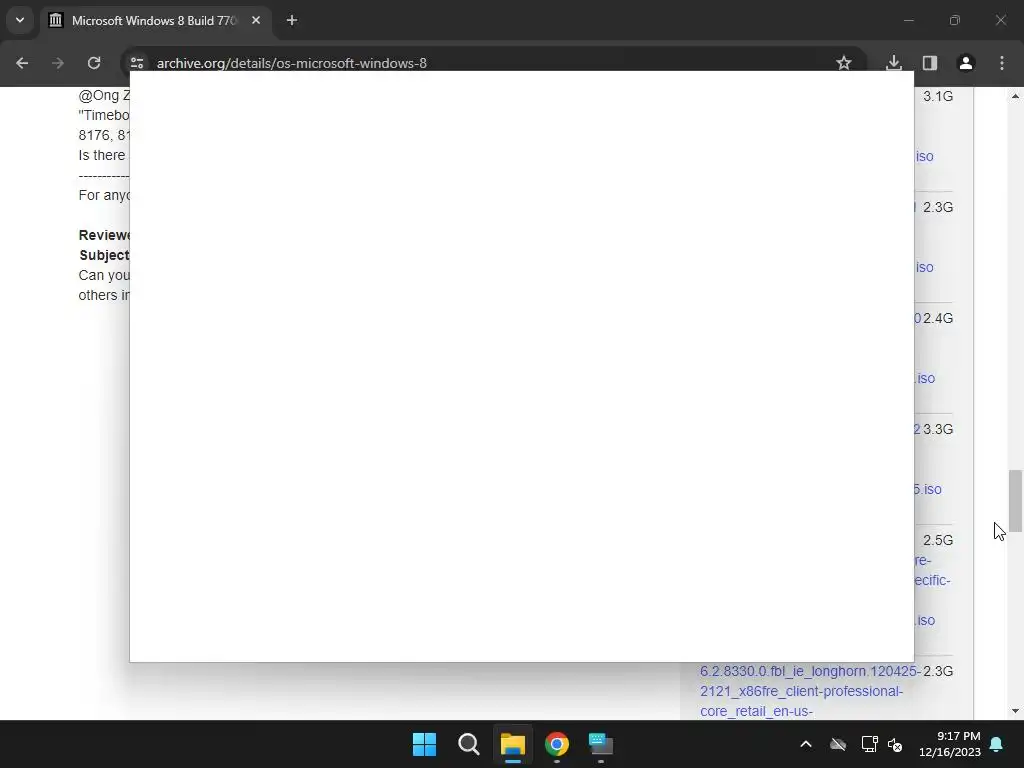This screenshot has width=1024, height=768.
Task: Open network display tray icon
Action: point(869,744)
